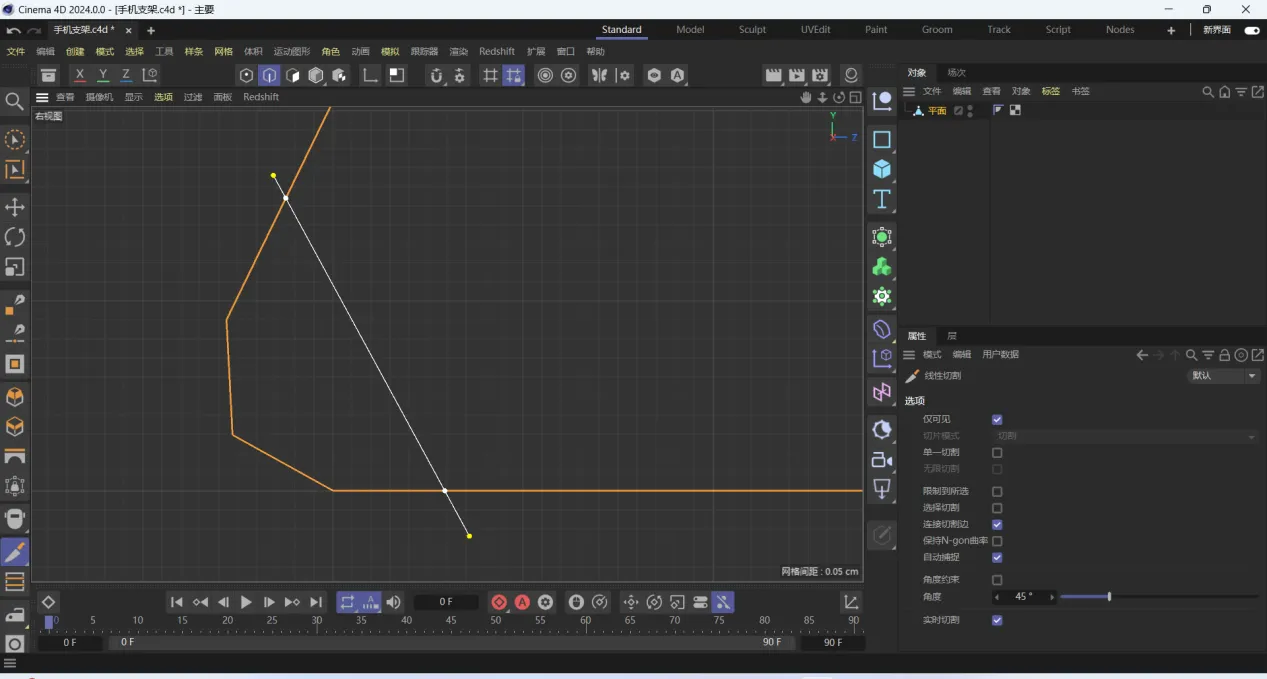Add a Text spline object
The image size is (1267, 679).
[882, 199]
